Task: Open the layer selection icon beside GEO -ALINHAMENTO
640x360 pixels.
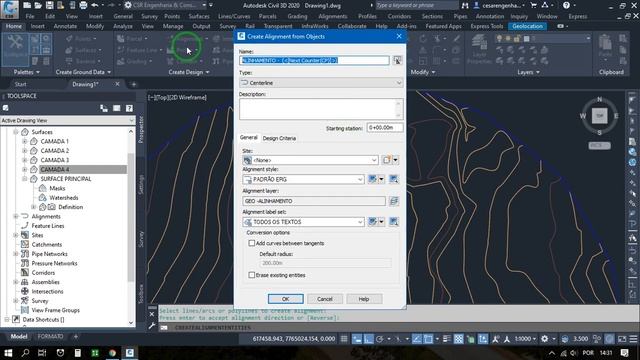Action: pyautogui.click(x=393, y=201)
